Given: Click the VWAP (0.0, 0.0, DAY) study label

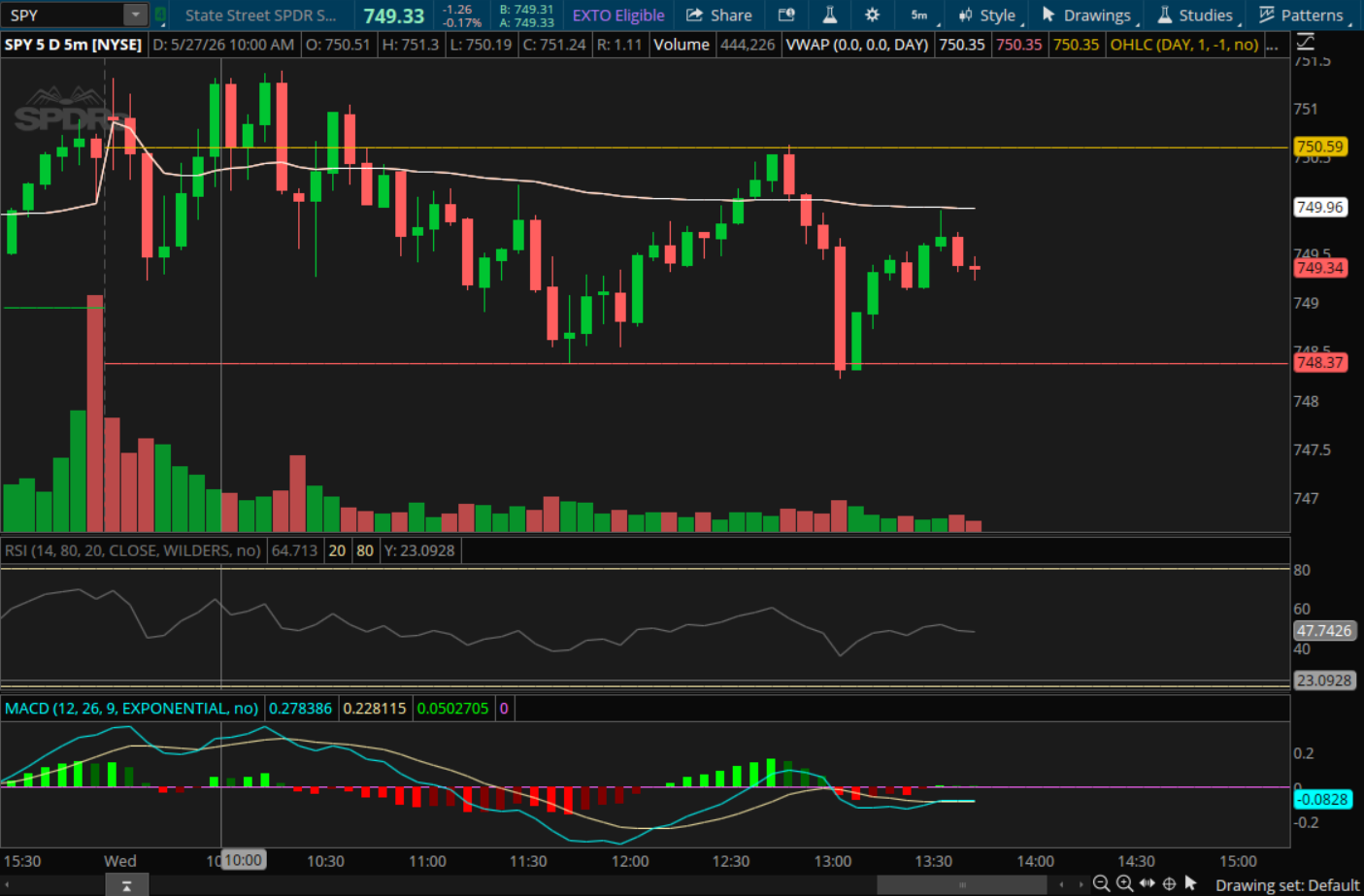Looking at the screenshot, I should click(x=857, y=44).
